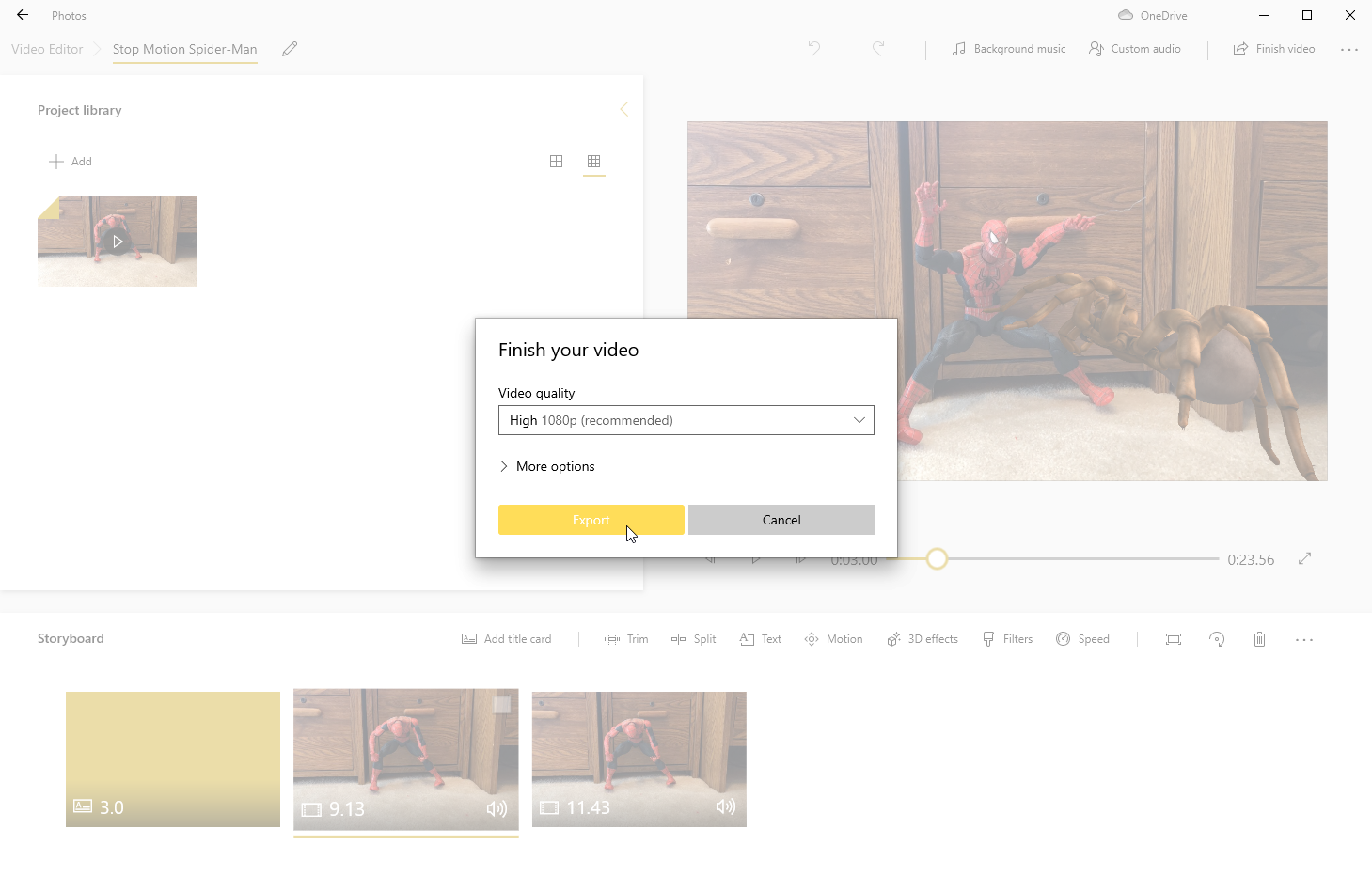Click the OneDrive status indicator
This screenshot has height=876, width=1372.
tap(1153, 15)
